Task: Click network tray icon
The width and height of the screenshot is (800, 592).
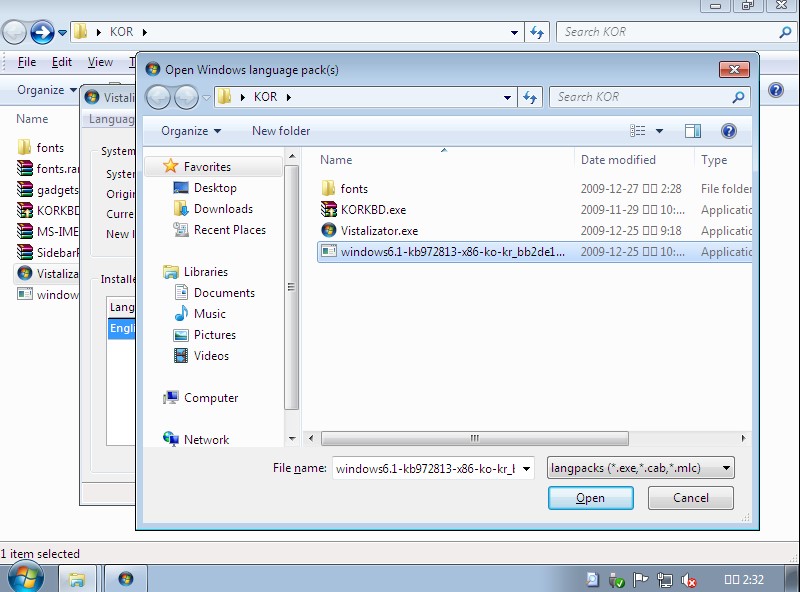Action: click(664, 580)
